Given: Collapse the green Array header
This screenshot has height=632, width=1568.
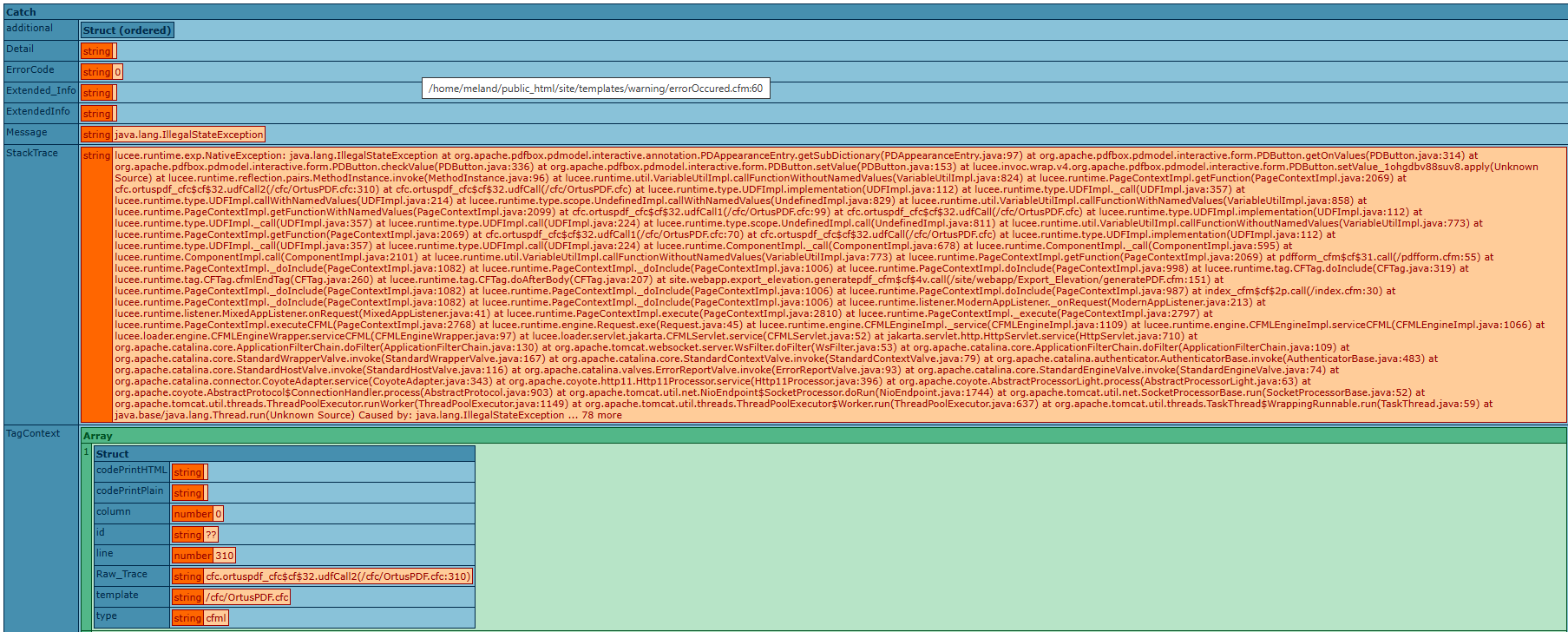Looking at the screenshot, I should click(98, 436).
